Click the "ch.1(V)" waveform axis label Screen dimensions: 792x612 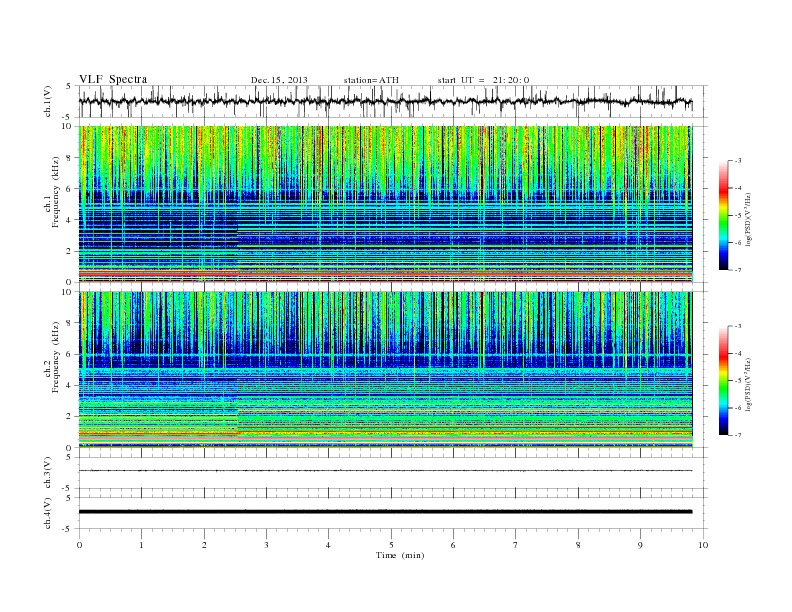(x=48, y=101)
